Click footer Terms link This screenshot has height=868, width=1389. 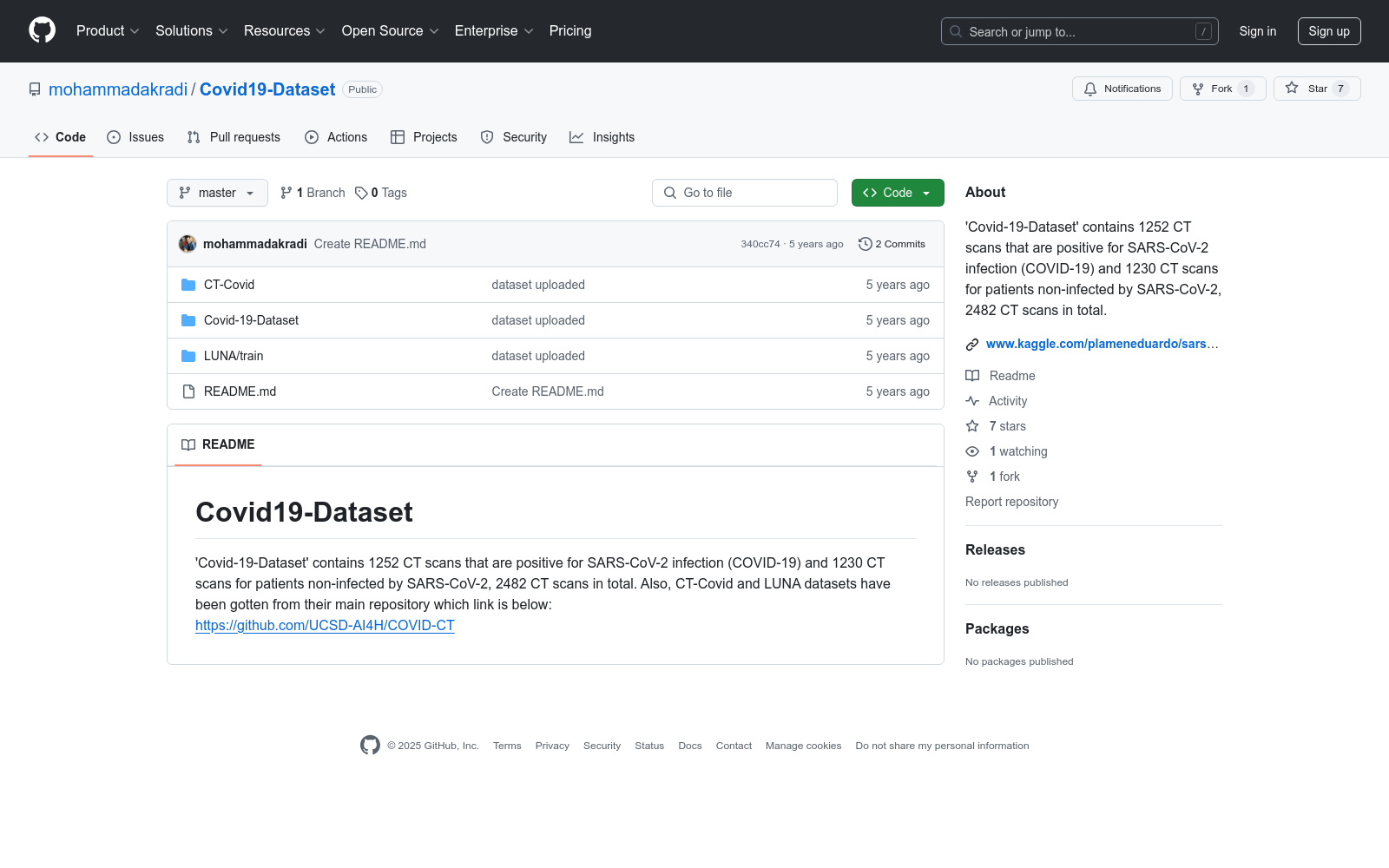(x=507, y=746)
